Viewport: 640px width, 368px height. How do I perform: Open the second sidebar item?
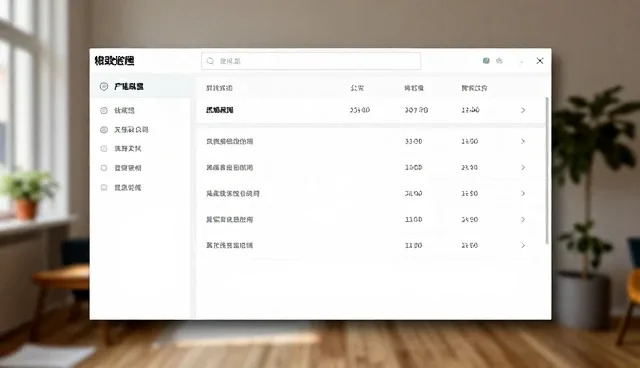(124, 110)
